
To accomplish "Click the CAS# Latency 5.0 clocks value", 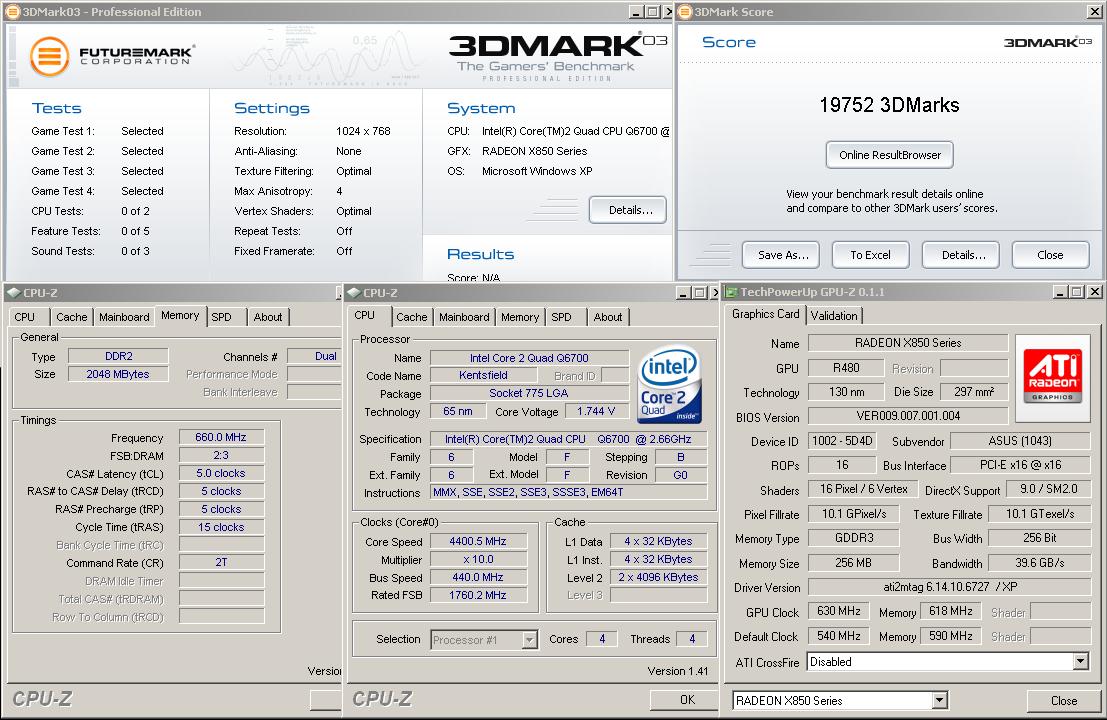I will [221, 474].
